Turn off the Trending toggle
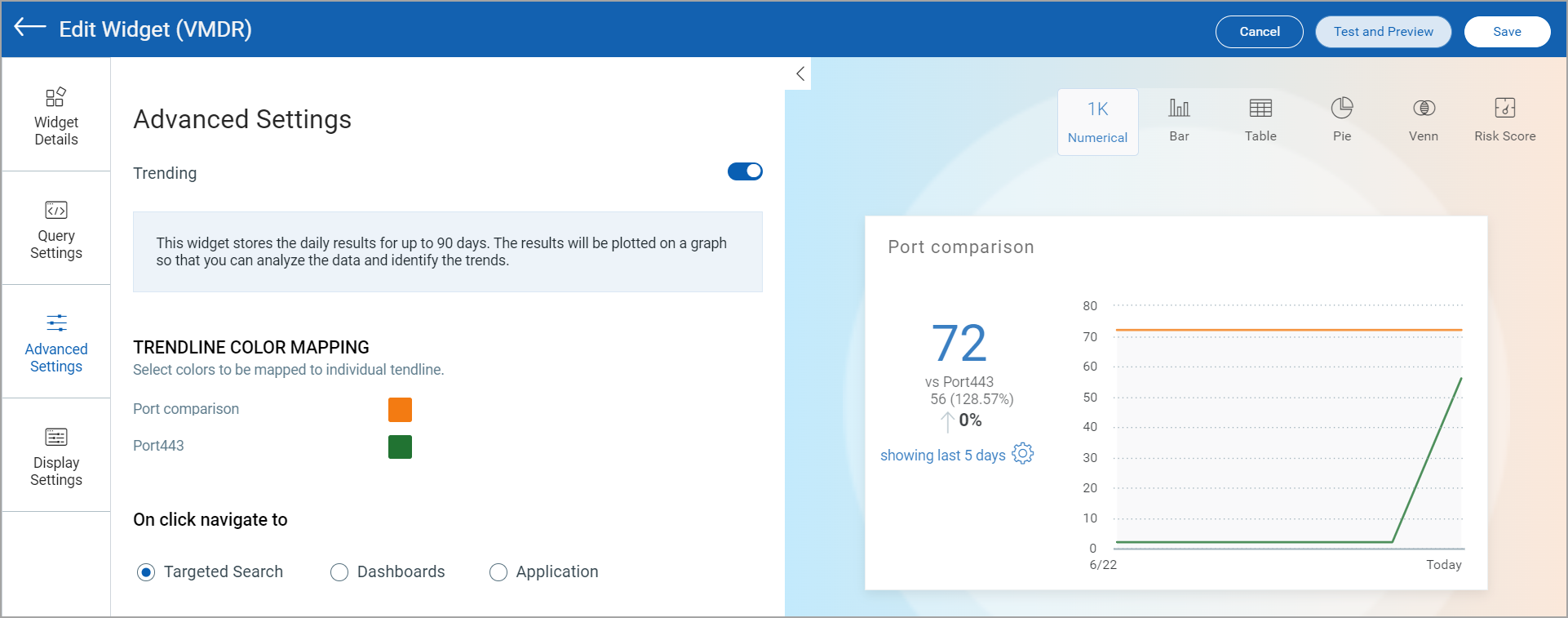1568x618 pixels. coord(745,171)
